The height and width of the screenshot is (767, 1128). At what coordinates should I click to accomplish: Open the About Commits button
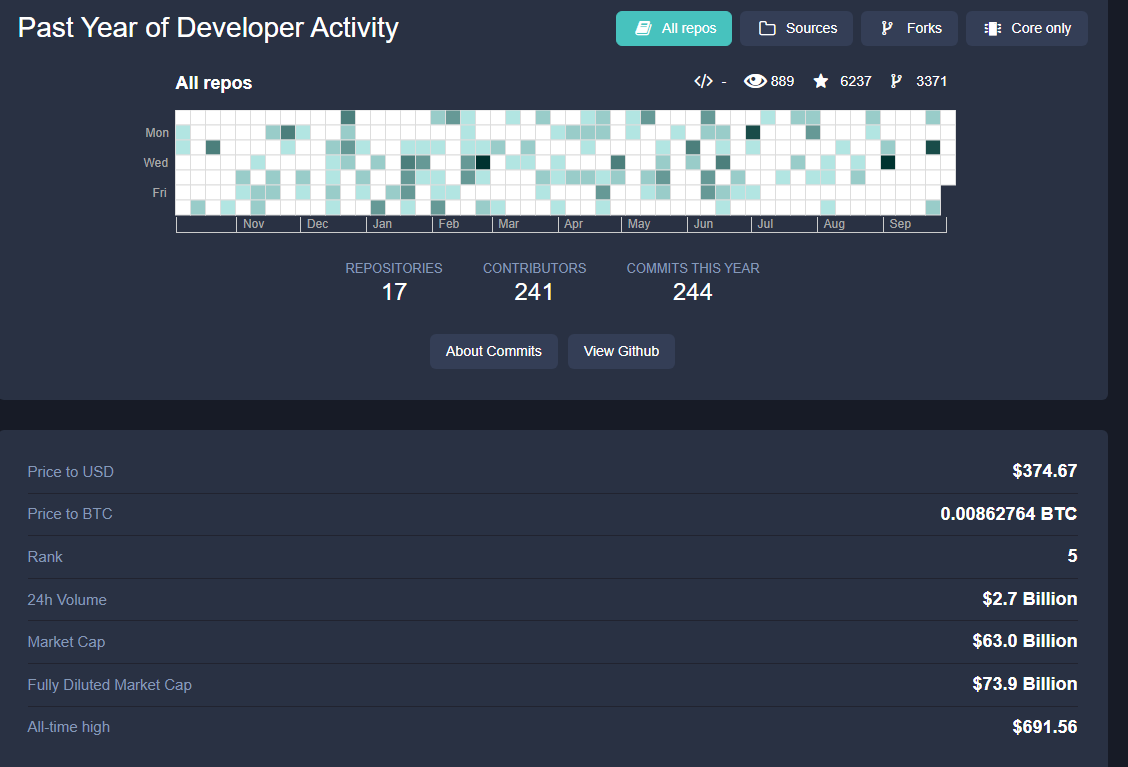click(x=494, y=351)
